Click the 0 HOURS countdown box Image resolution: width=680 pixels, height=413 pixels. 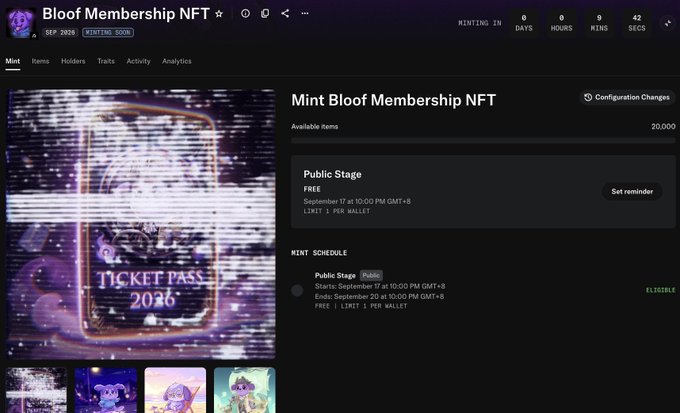562,23
